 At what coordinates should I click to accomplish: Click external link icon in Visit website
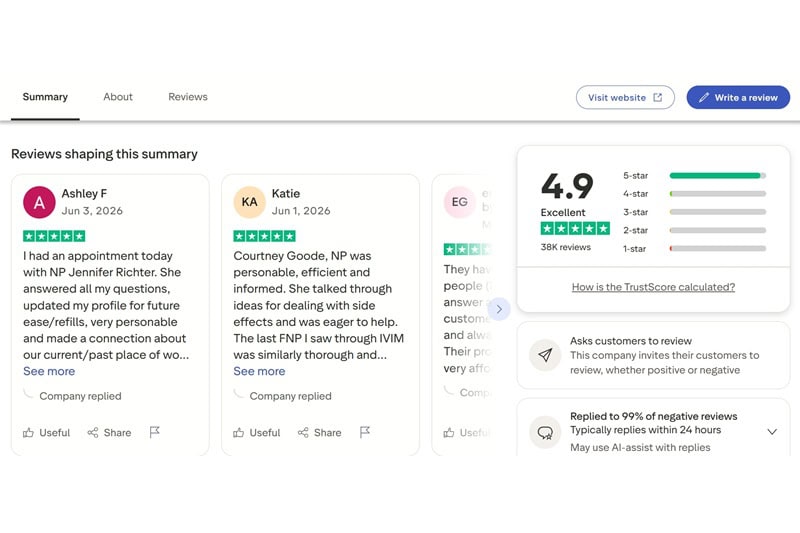click(658, 97)
